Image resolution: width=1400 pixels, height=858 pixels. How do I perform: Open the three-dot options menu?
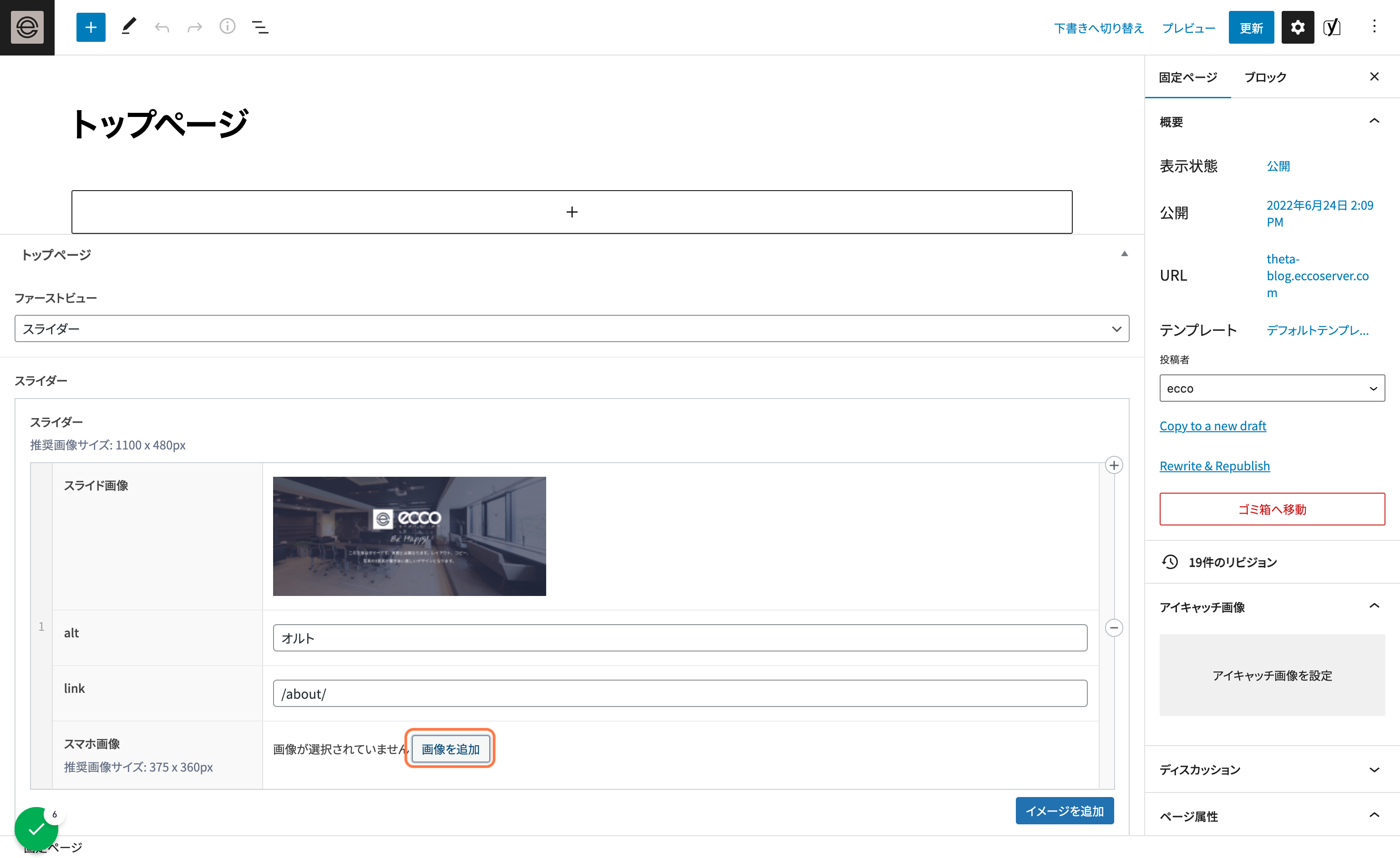1374,27
